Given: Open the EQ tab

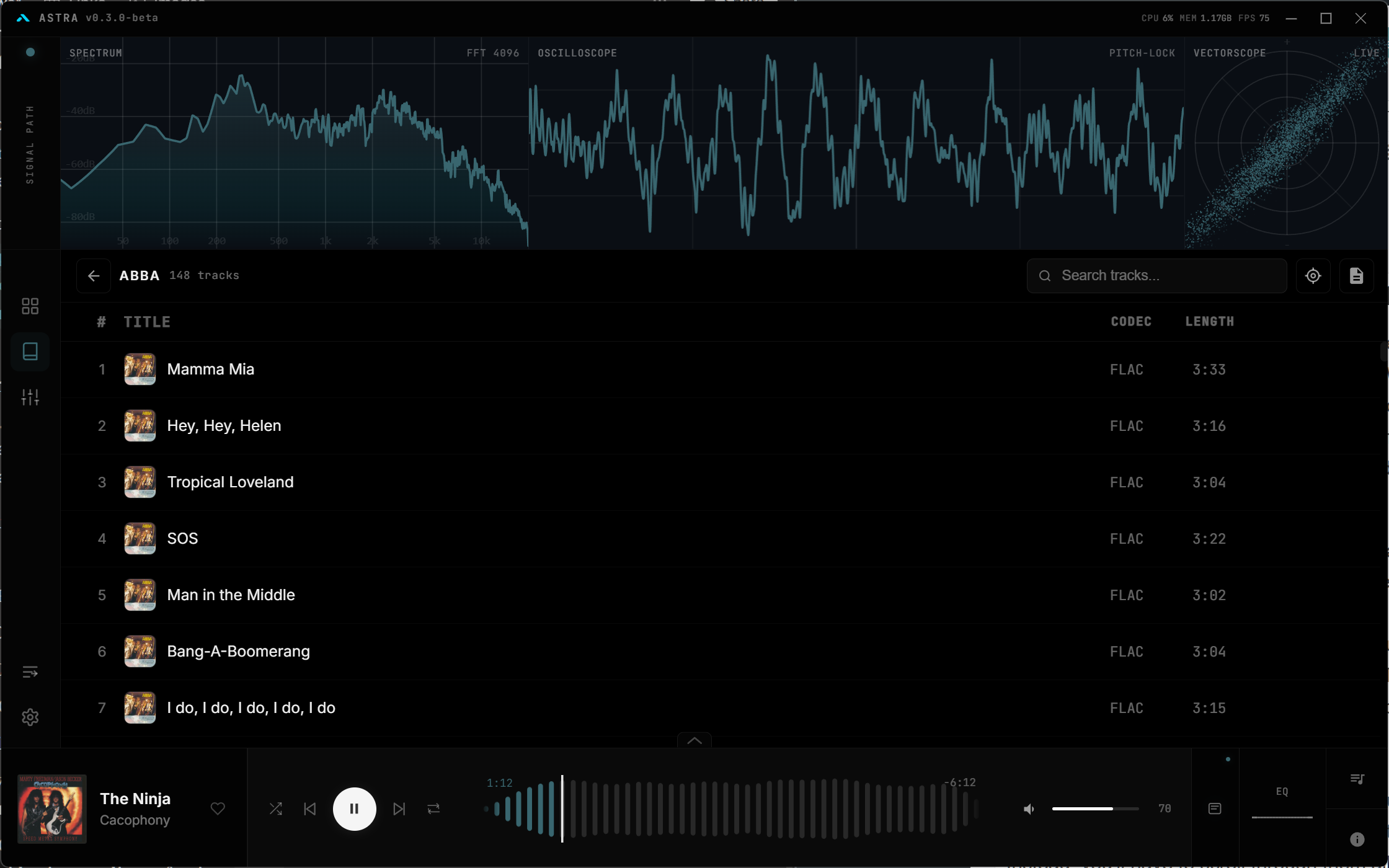Looking at the screenshot, I should coord(1282,792).
